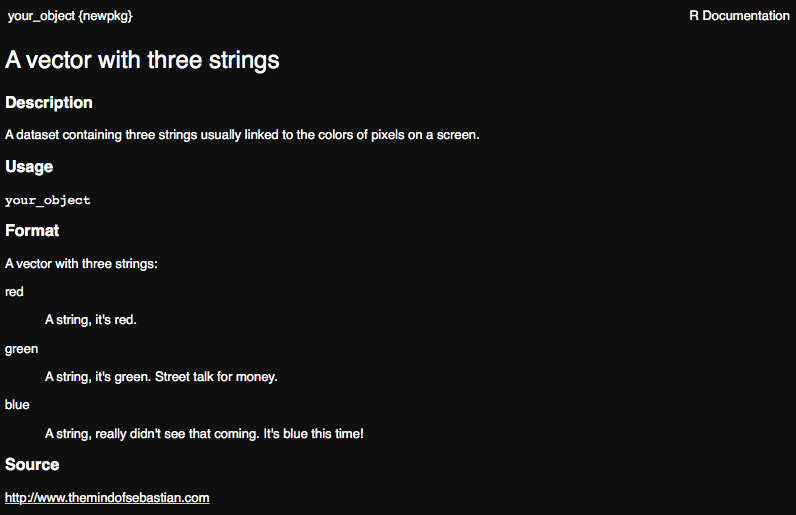Select the Format section heading
Viewport: 796px width, 515px height.
[32, 231]
